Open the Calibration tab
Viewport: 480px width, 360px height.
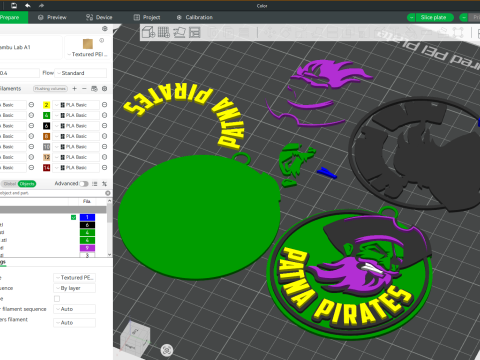(194, 17)
